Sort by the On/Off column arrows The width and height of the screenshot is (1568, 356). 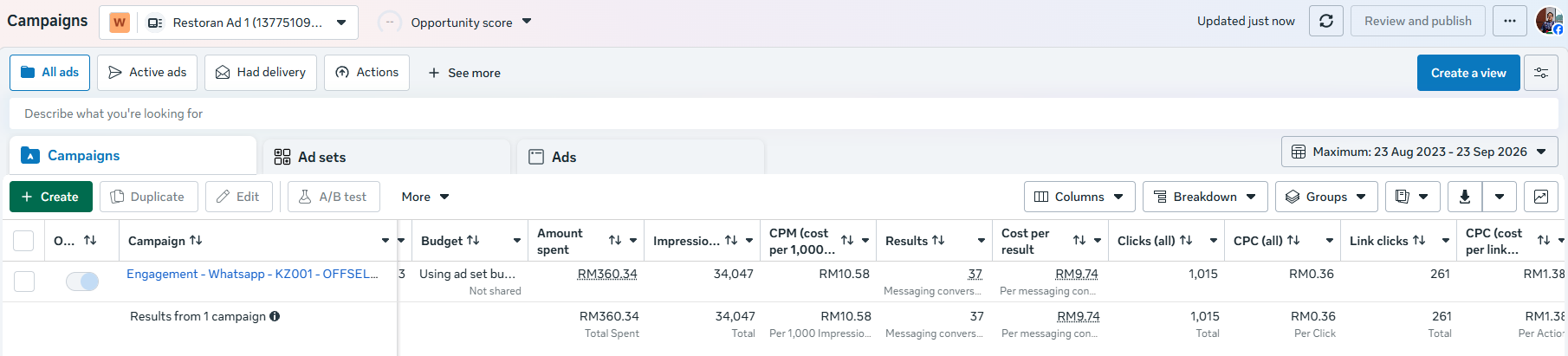(x=90, y=241)
